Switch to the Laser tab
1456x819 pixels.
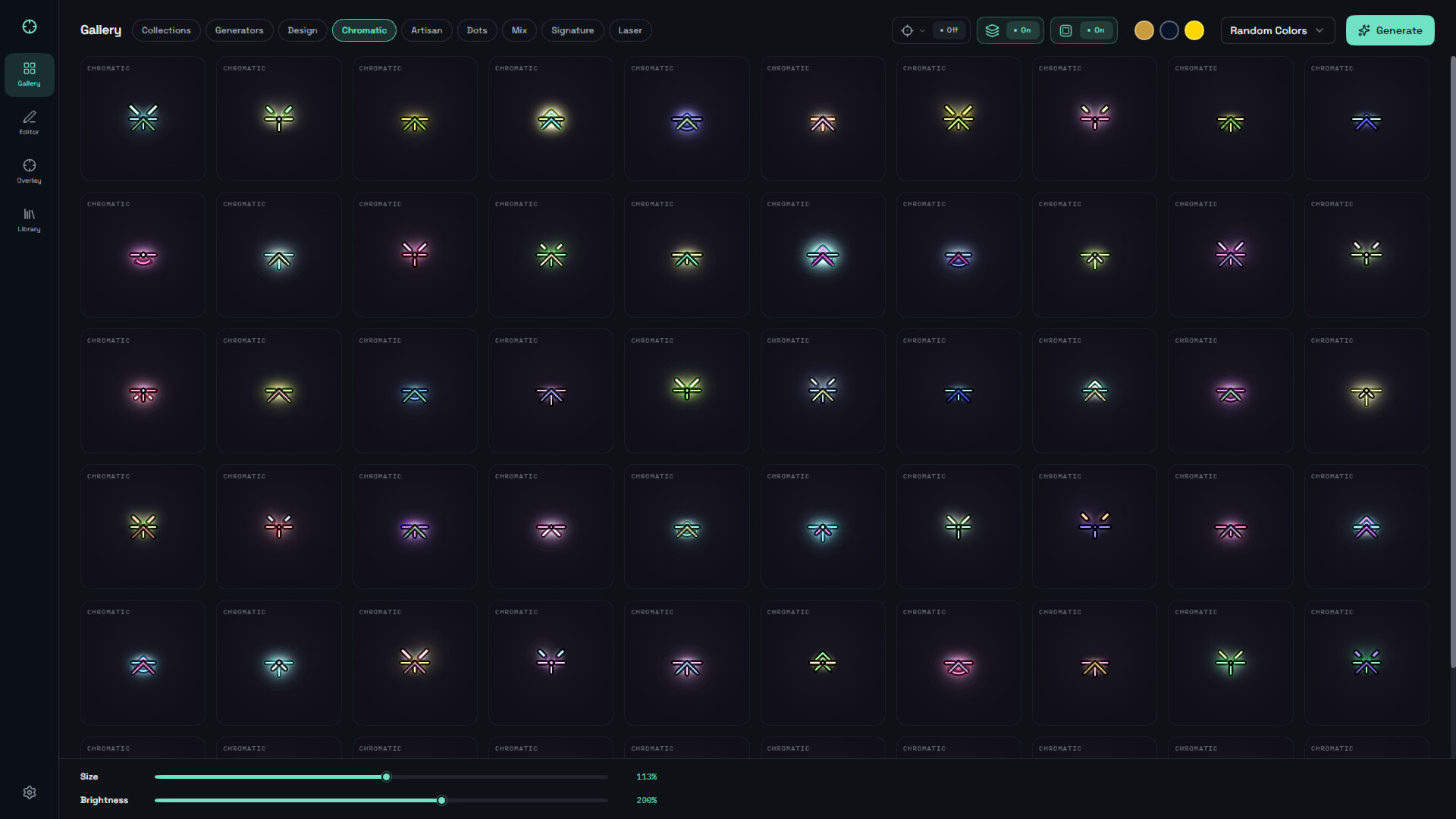click(x=630, y=30)
